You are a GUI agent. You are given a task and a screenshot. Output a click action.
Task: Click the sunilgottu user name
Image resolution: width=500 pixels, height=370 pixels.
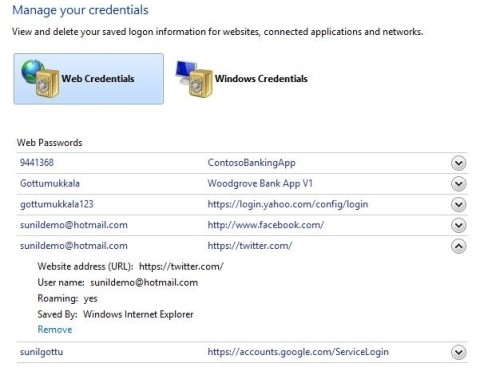click(41, 352)
